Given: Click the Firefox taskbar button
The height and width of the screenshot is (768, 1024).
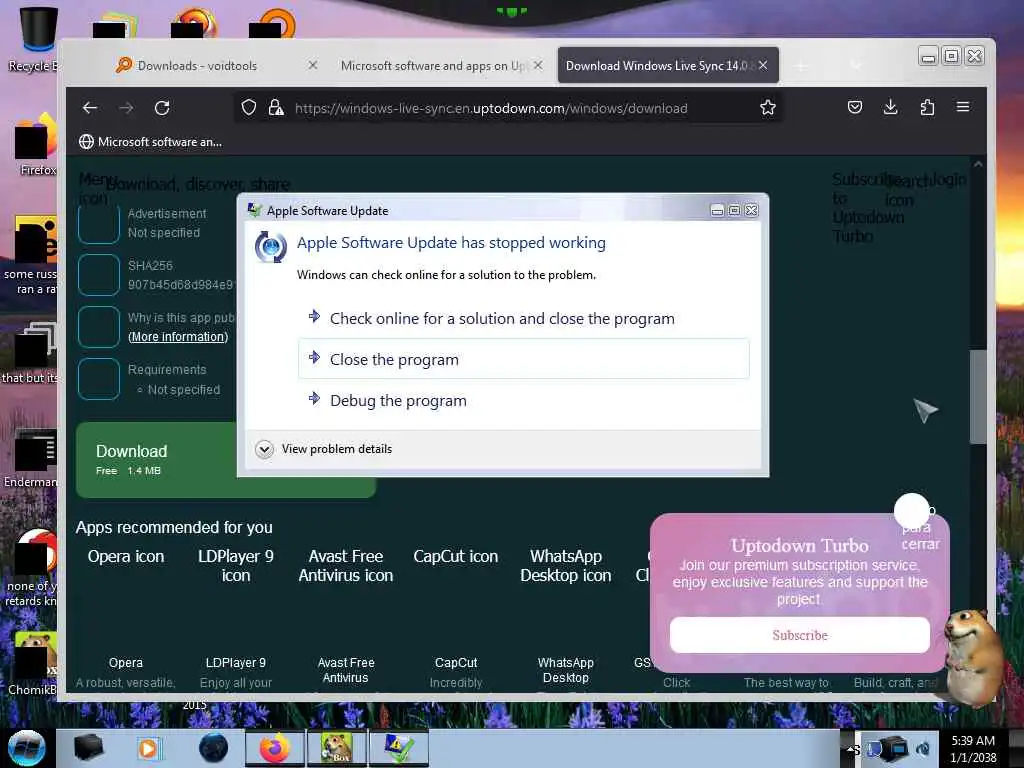Looking at the screenshot, I should (274, 748).
